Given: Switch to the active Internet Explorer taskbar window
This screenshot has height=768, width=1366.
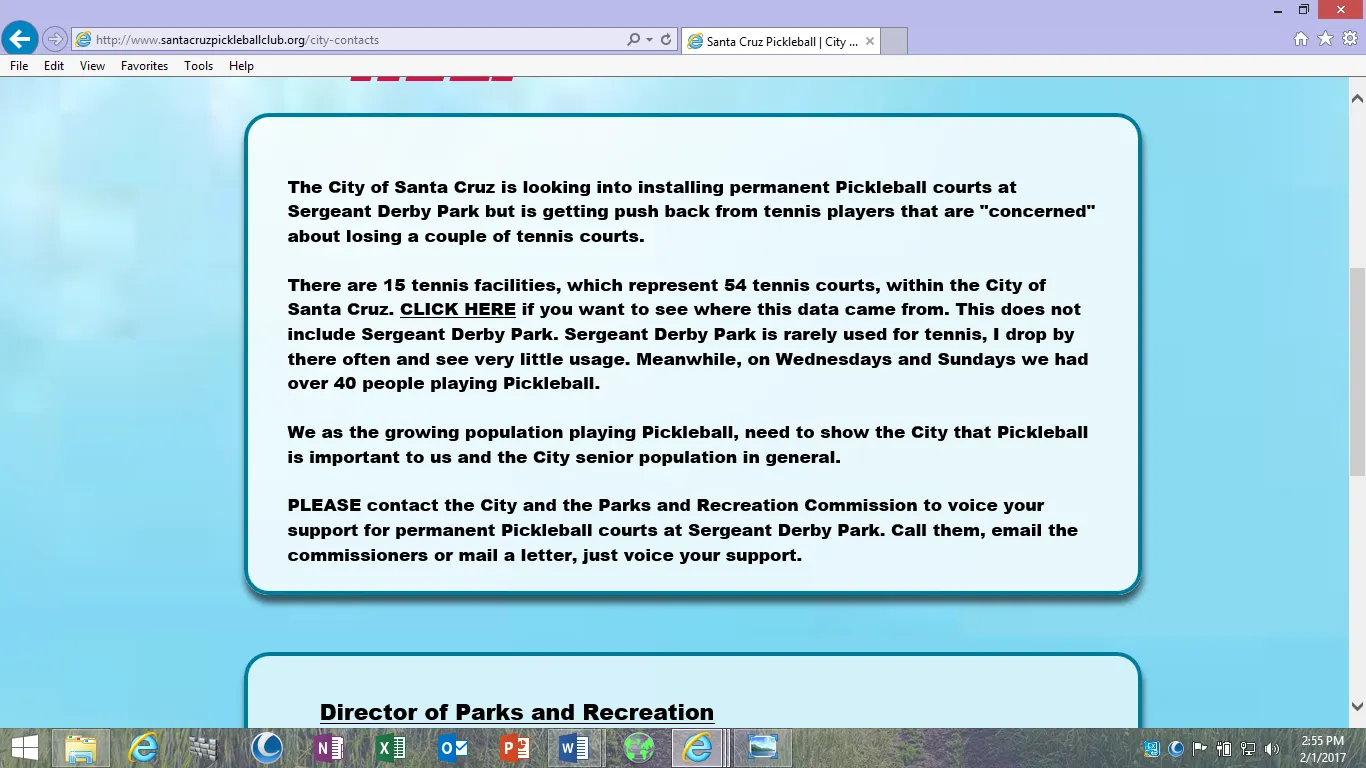Looking at the screenshot, I should click(x=697, y=748).
